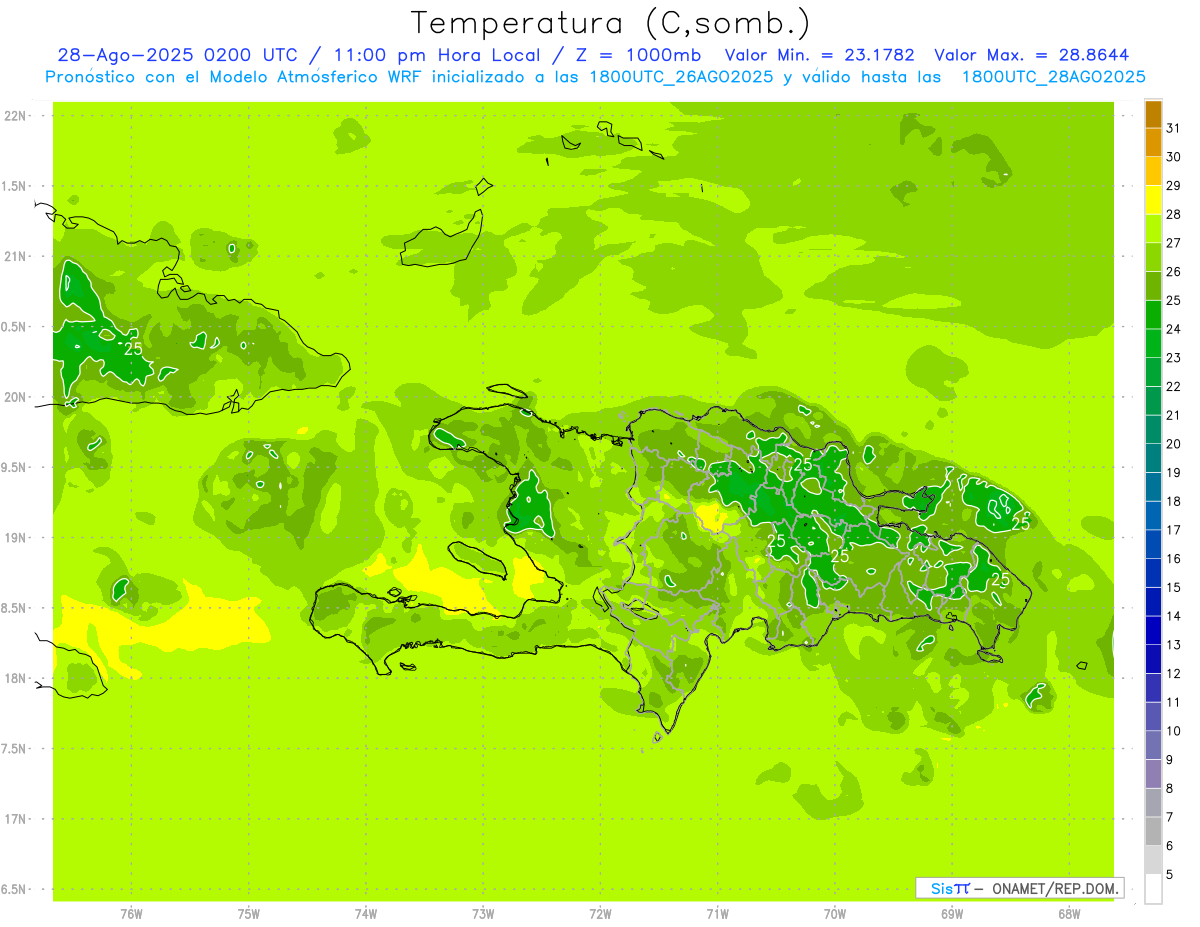Click the colorbar label '17'
This screenshot has width=1200, height=927.
point(1174,530)
